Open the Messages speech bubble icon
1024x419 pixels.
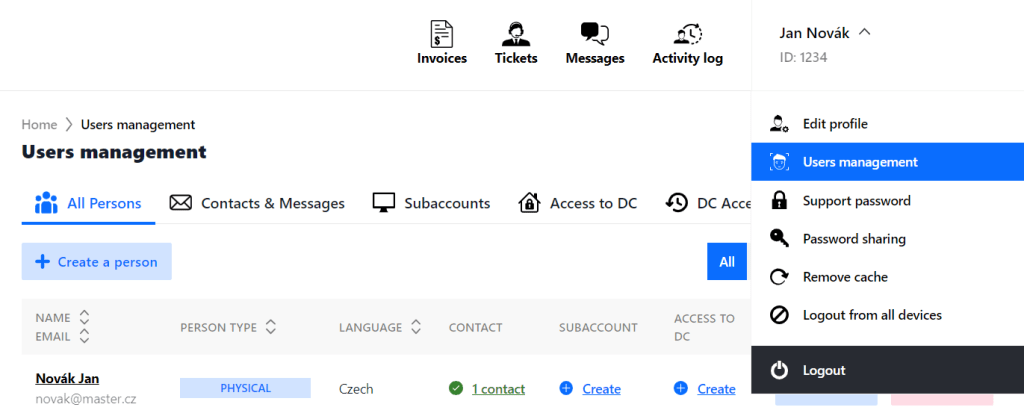(595, 33)
